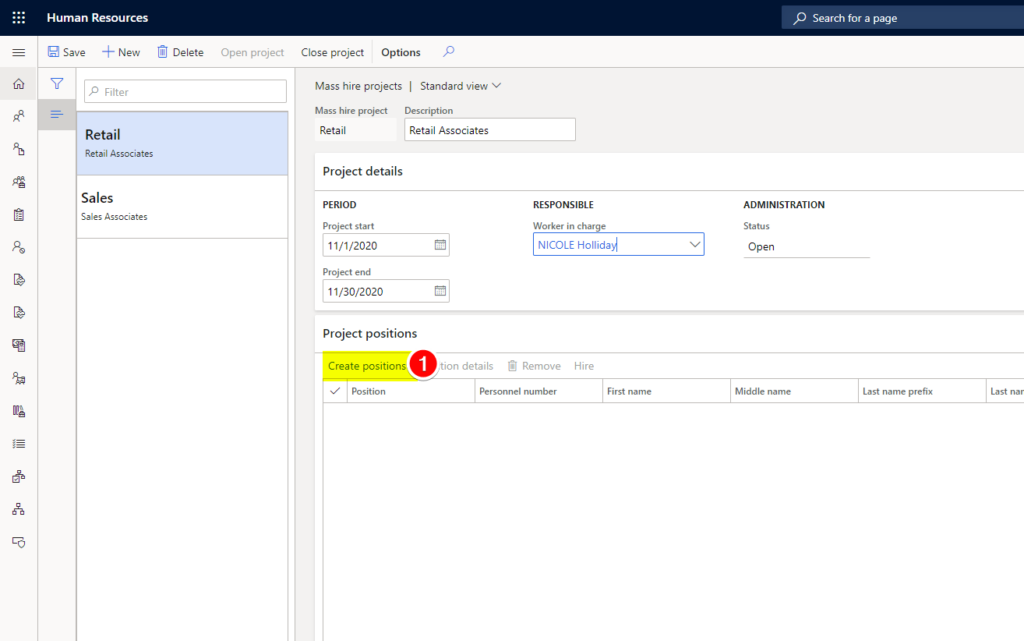Open the group-with-briefcase sidebar icon
Viewport: 1024px width, 641px height.
[19, 181]
